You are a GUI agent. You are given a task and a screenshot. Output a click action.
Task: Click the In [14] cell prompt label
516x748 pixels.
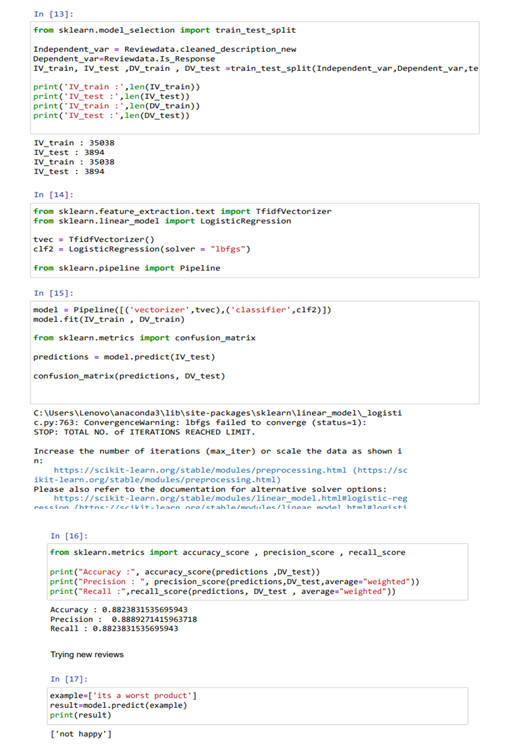(x=53, y=195)
